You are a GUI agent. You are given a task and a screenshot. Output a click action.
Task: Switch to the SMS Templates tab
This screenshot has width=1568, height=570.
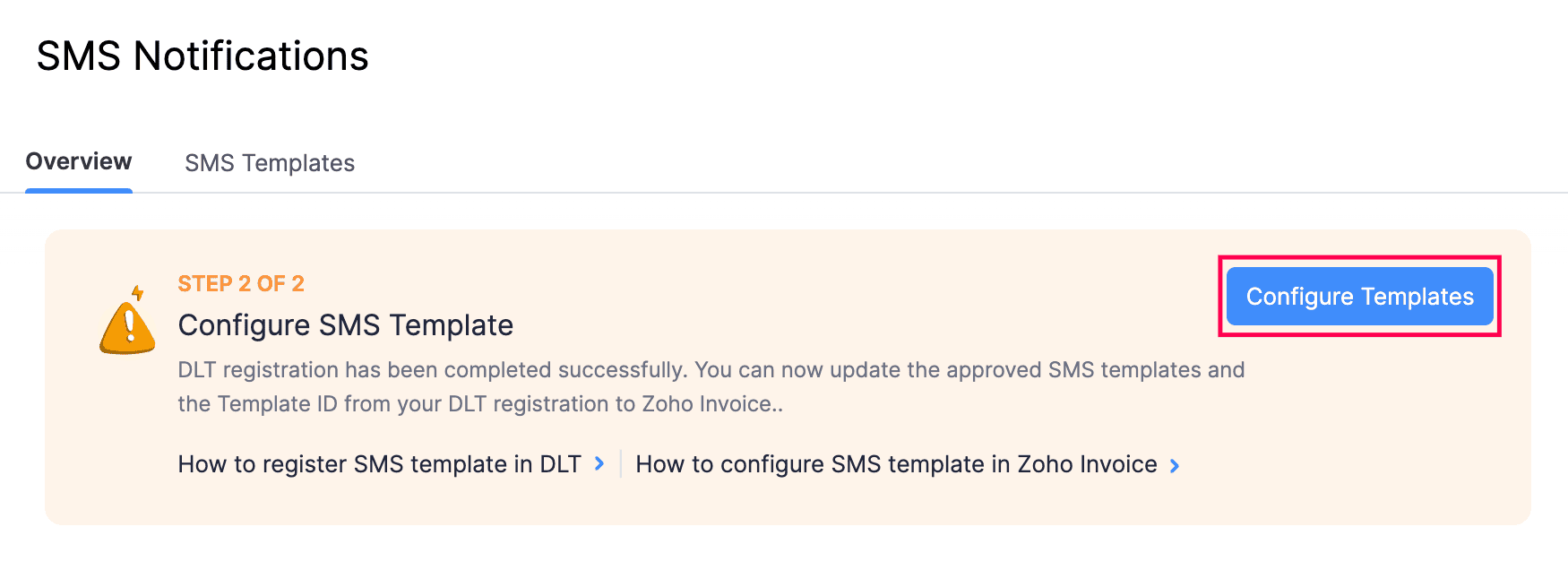269,163
